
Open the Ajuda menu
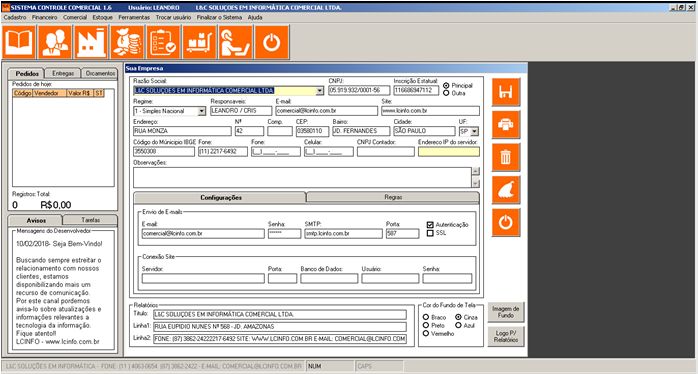pyautogui.click(x=255, y=17)
